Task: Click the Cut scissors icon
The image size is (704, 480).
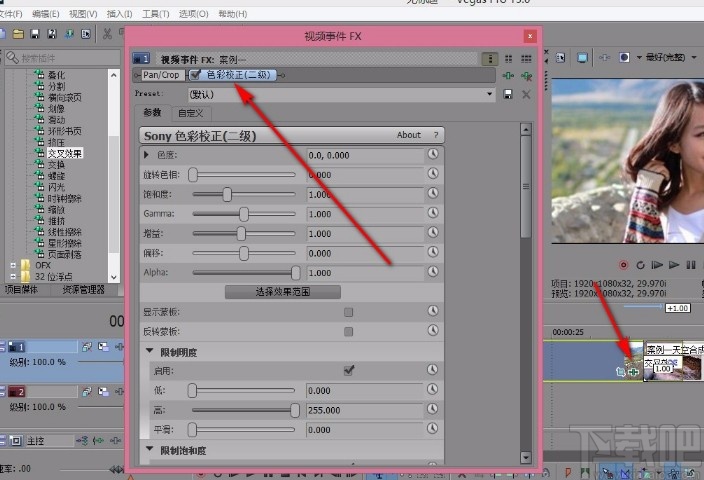Action: 107,34
